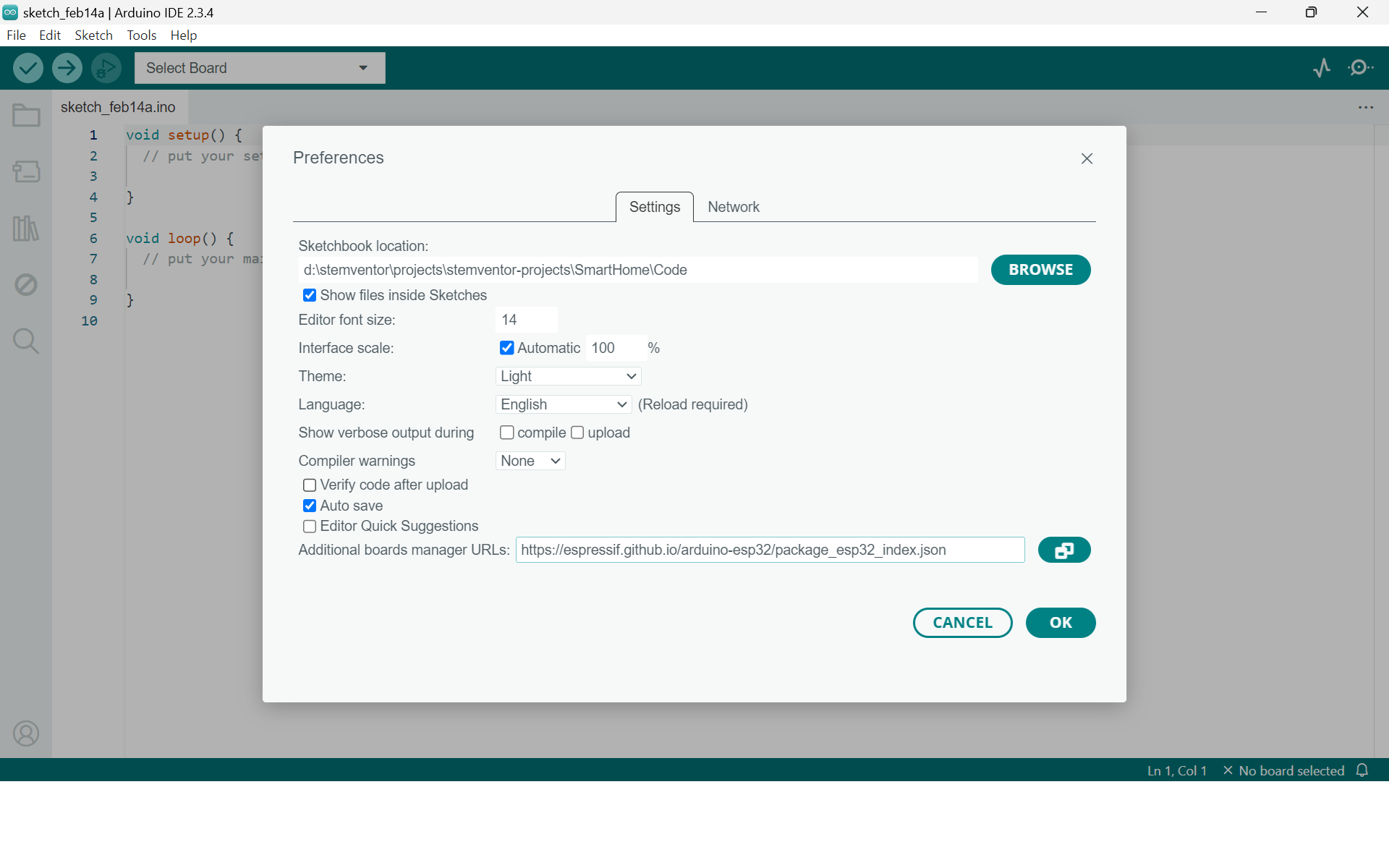Open the File menu
This screenshot has width=1389, height=868.
[16, 35]
